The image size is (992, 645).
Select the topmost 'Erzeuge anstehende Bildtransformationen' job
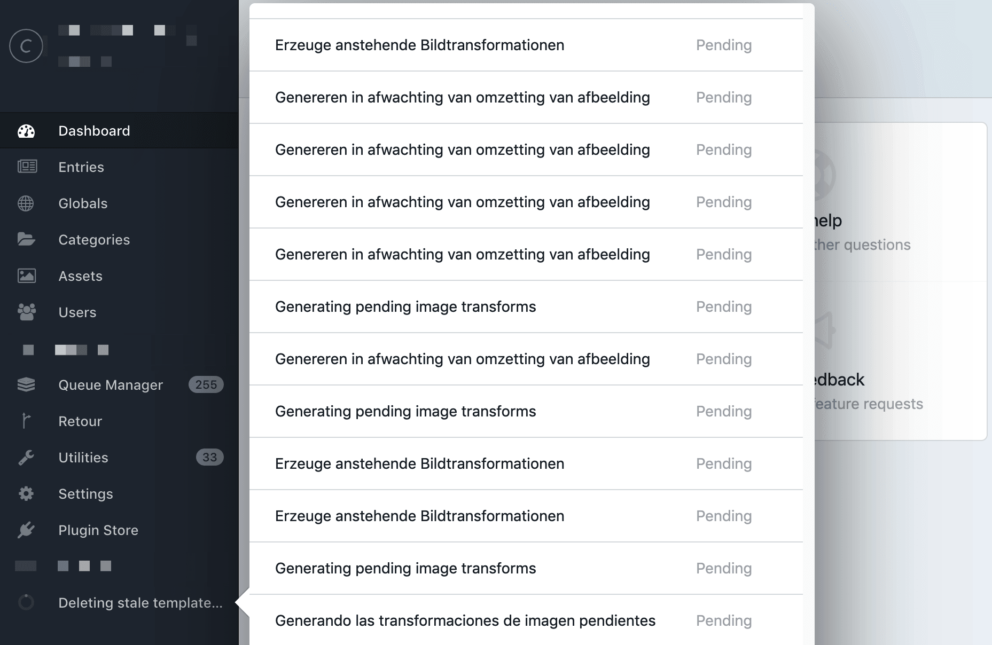tap(419, 45)
